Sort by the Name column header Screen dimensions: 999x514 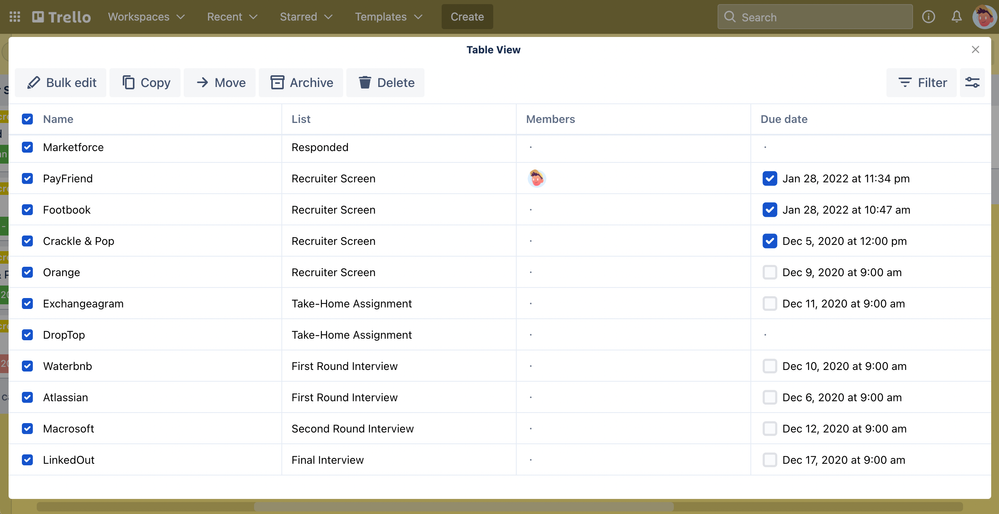pyautogui.click(x=58, y=119)
